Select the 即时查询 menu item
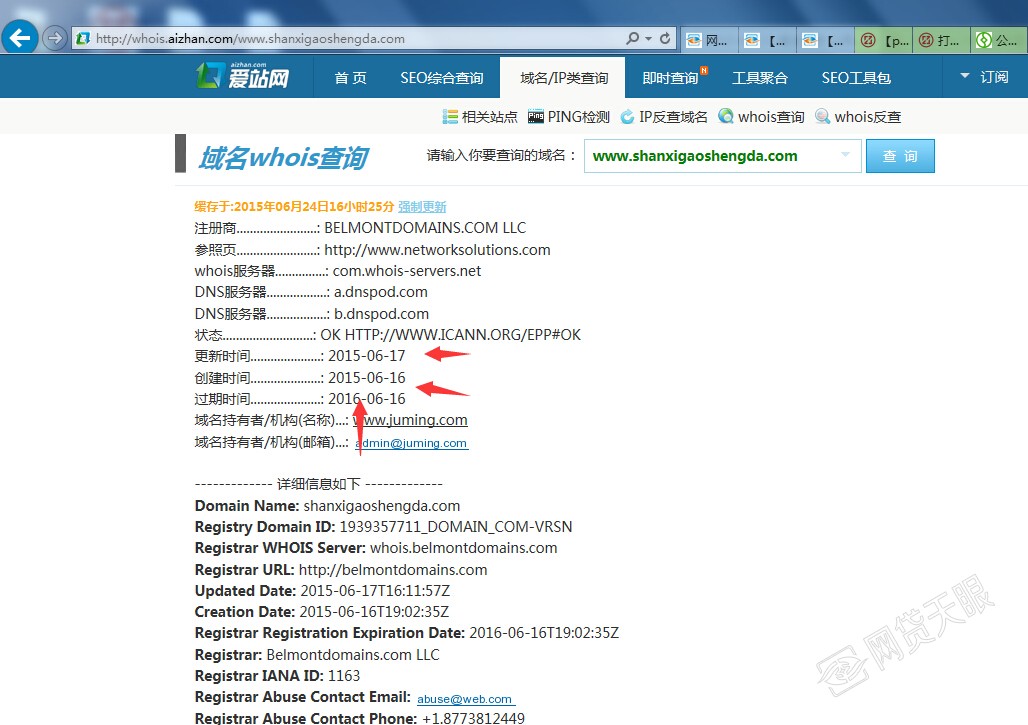Viewport: 1028px width, 725px height. pos(672,77)
